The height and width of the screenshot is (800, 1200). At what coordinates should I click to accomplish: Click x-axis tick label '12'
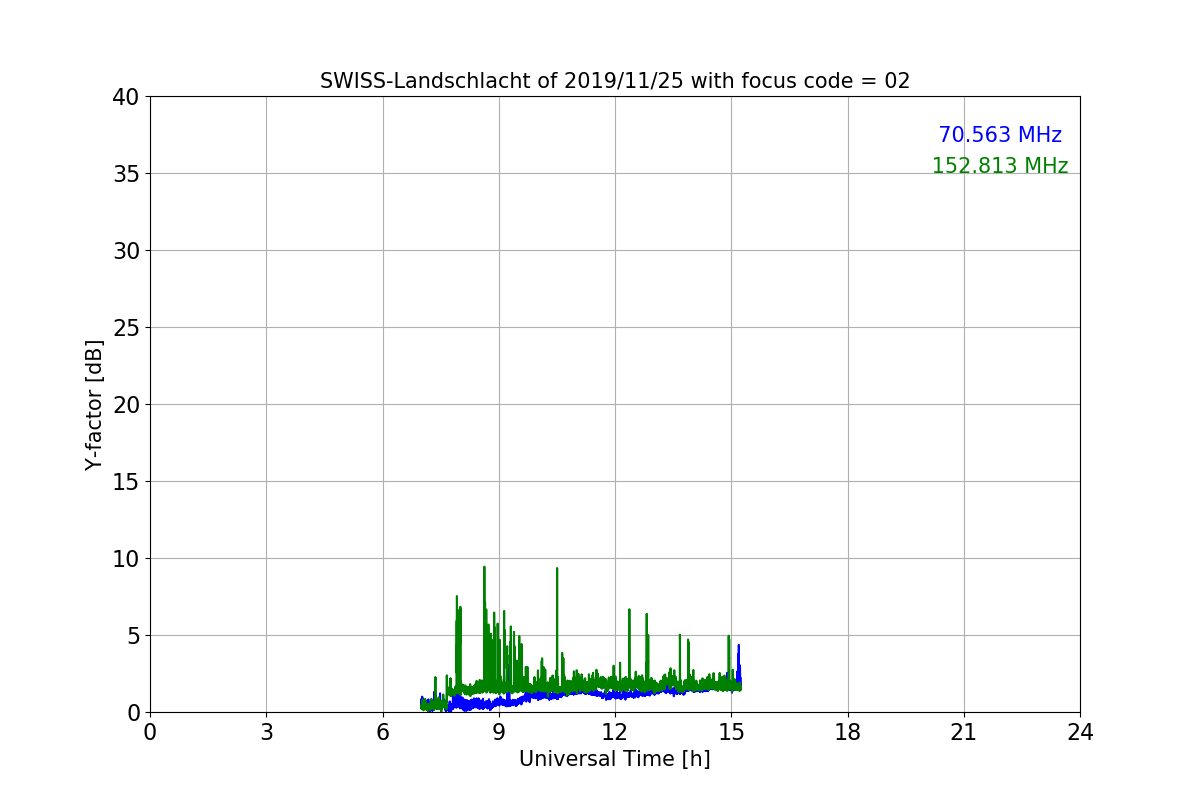click(615, 732)
